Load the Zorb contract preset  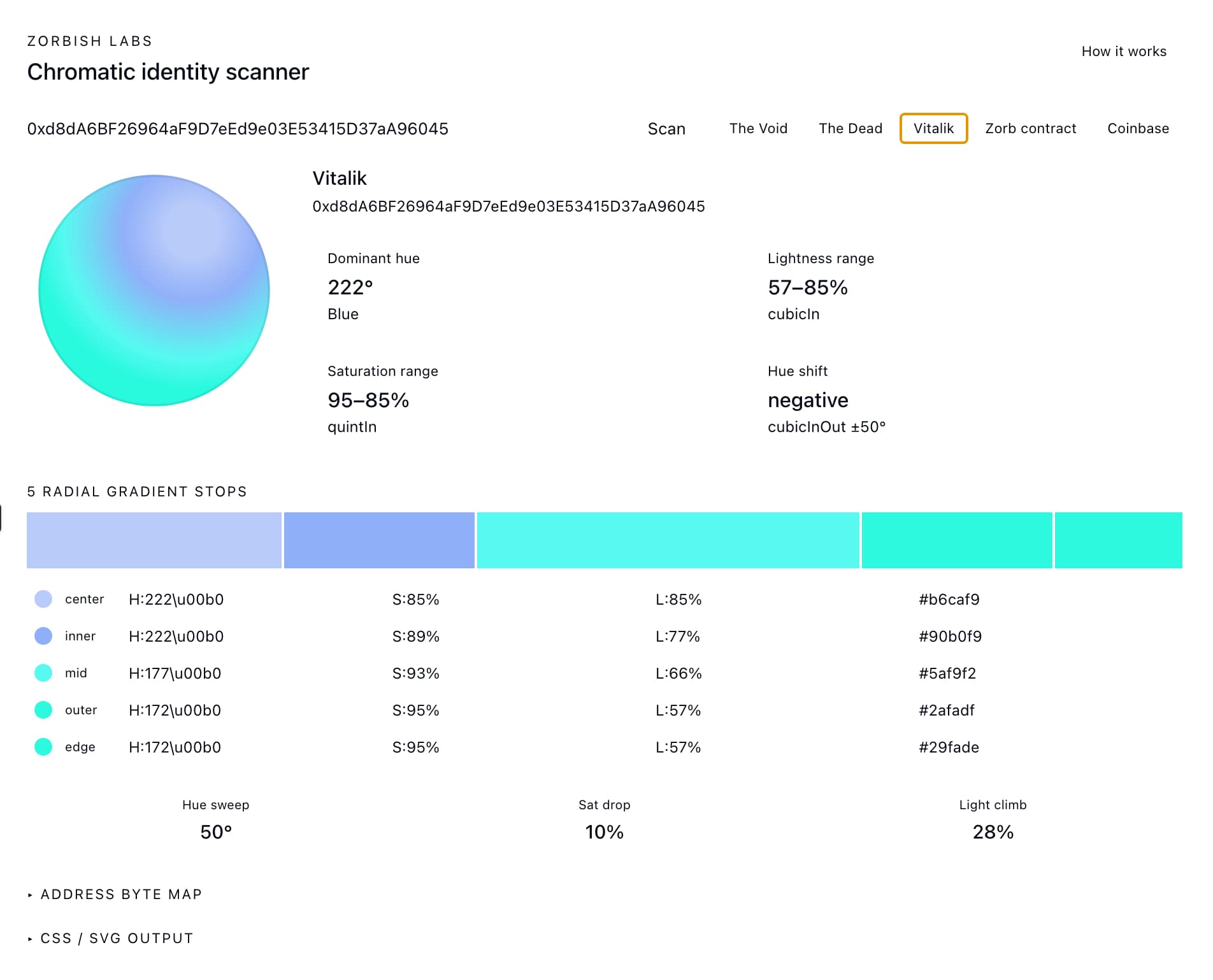click(1030, 129)
